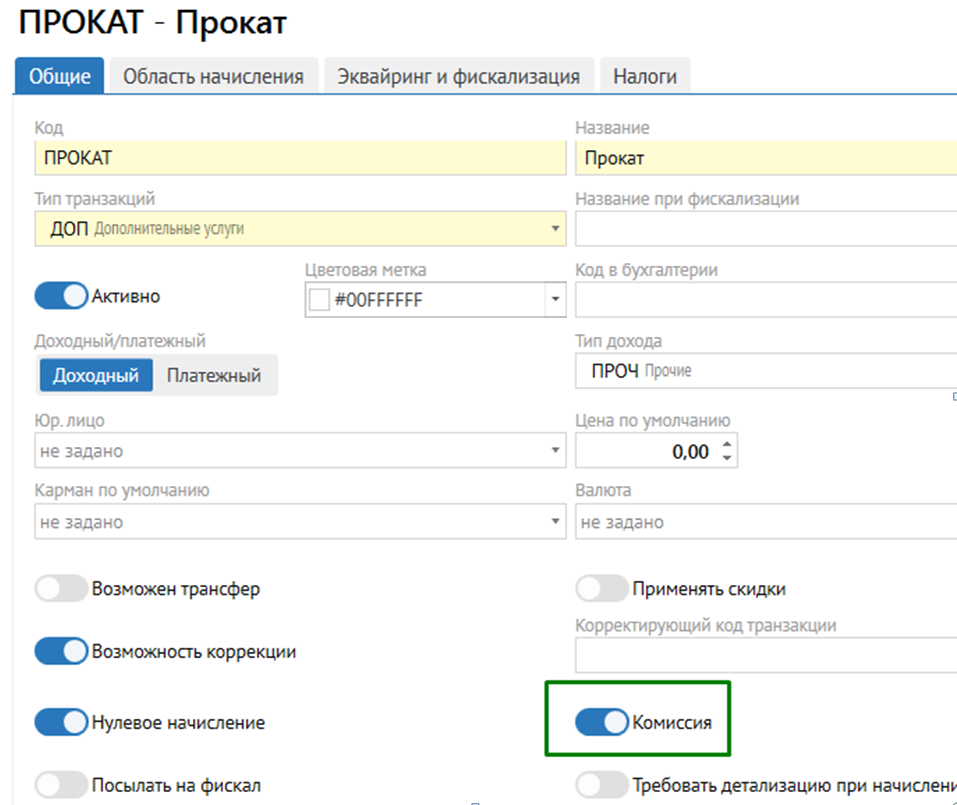This screenshot has width=957, height=805.
Task: Click the Название при фискализации input field
Action: pyautogui.click(x=765, y=229)
